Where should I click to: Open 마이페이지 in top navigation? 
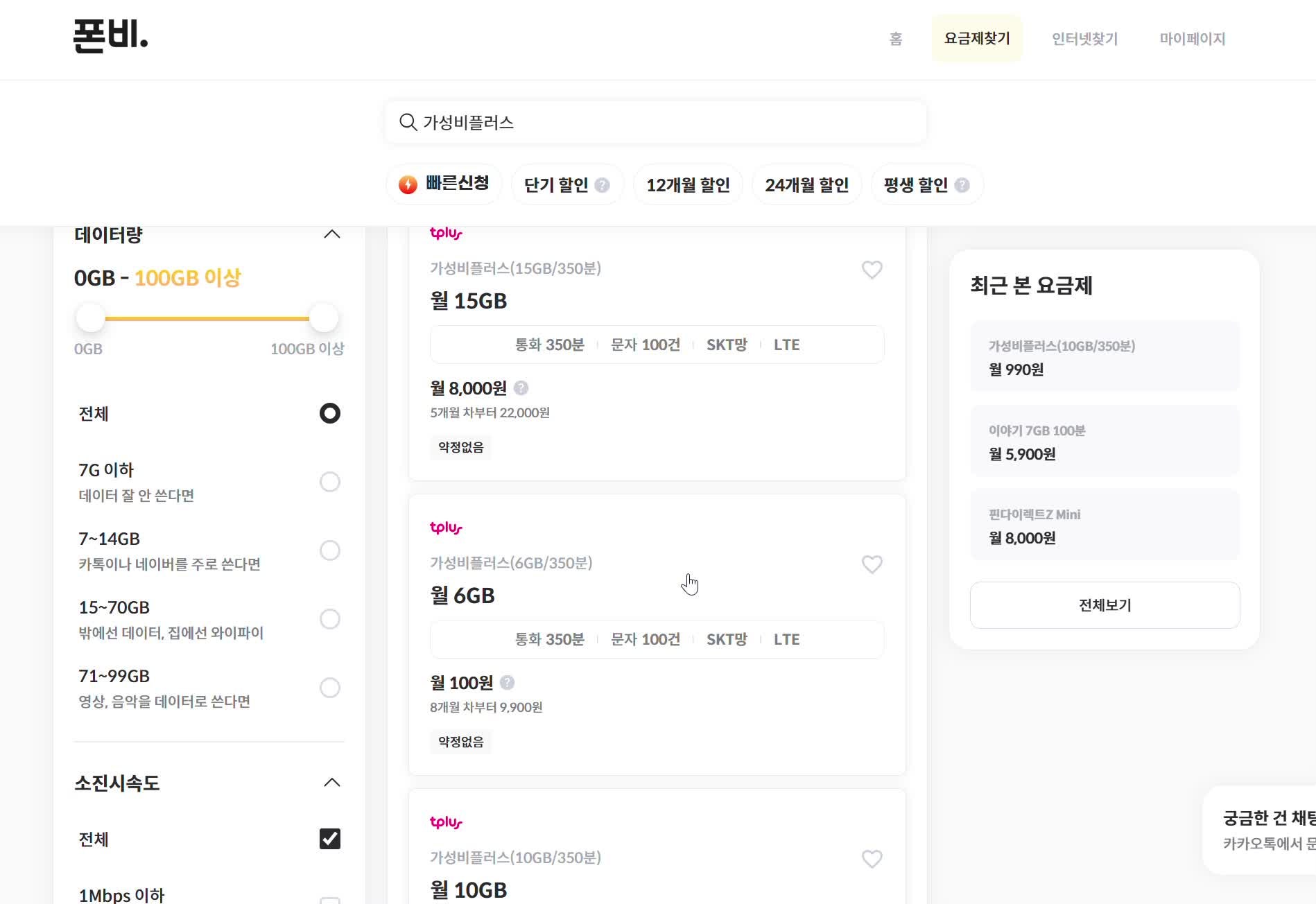click(1193, 39)
